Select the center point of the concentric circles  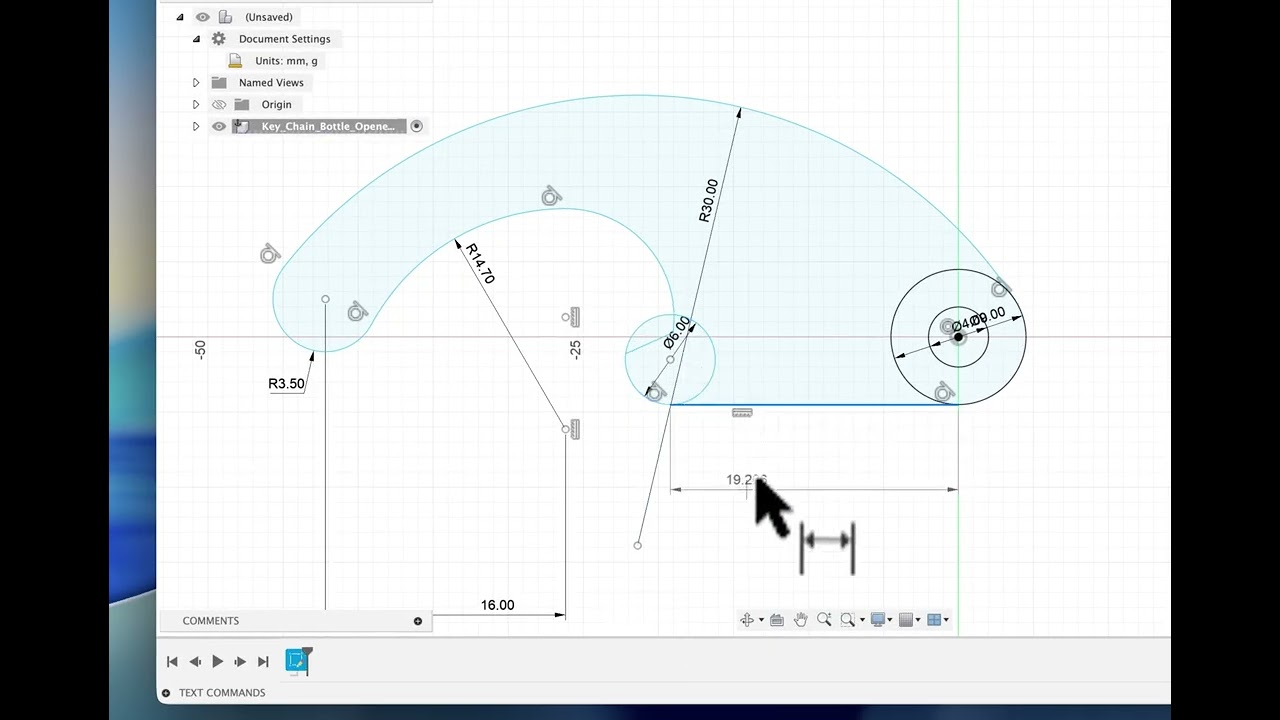[x=958, y=337]
